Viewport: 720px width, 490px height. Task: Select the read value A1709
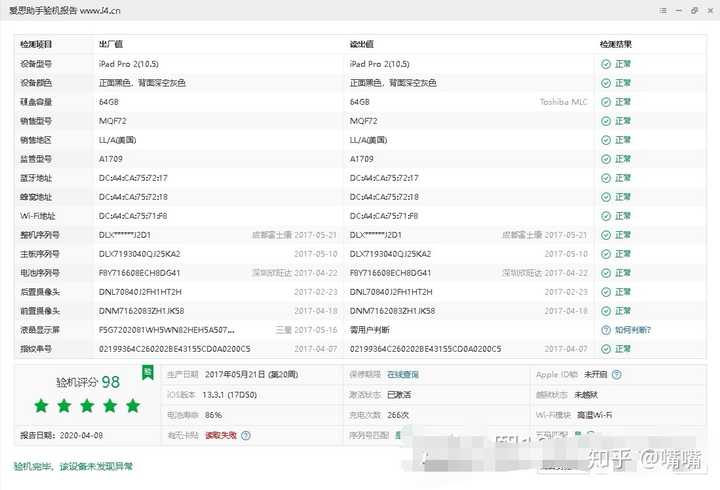pos(361,159)
